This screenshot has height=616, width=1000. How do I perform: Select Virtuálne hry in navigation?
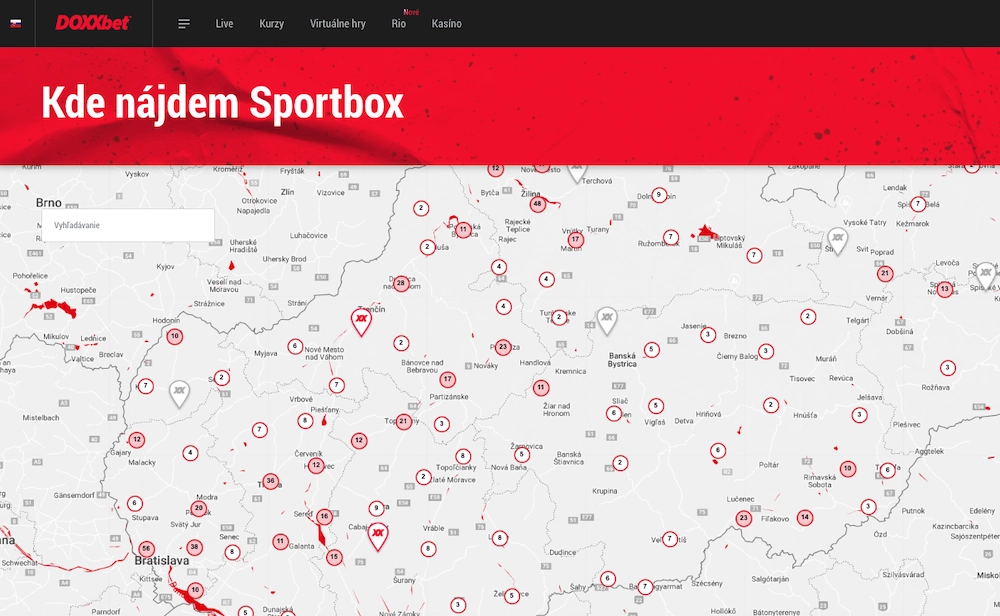pyautogui.click(x=338, y=24)
